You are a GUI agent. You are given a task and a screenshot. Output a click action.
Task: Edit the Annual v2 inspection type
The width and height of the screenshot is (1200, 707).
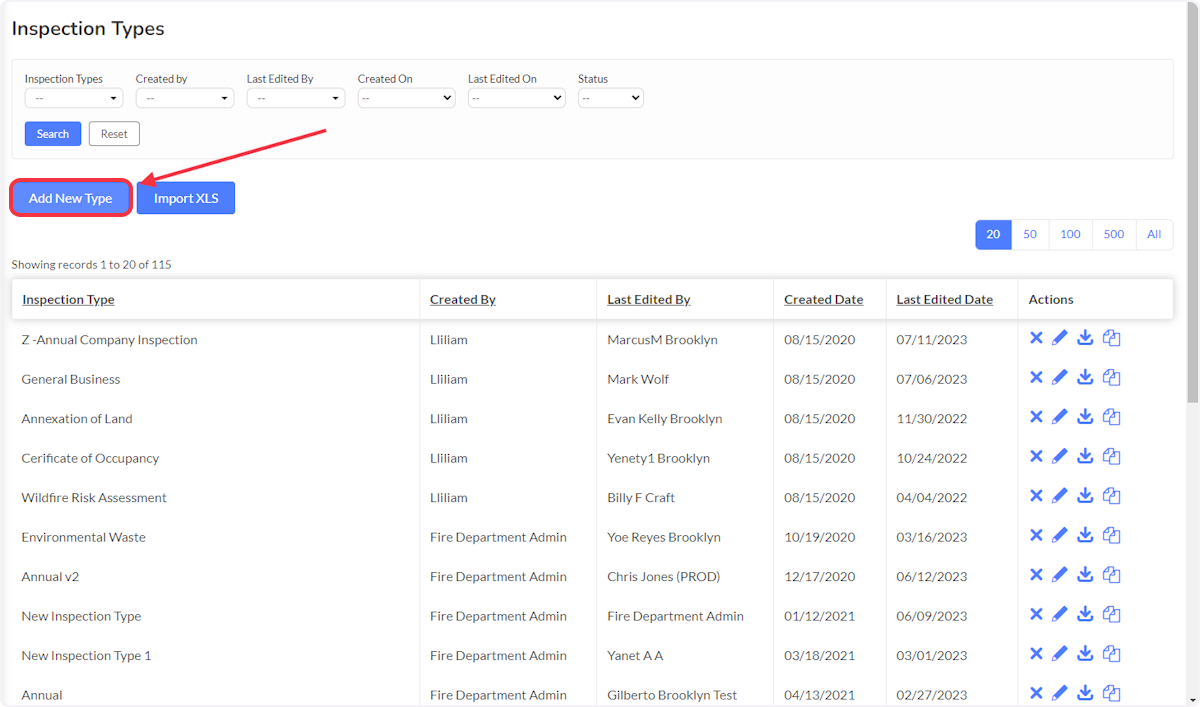tap(1060, 575)
